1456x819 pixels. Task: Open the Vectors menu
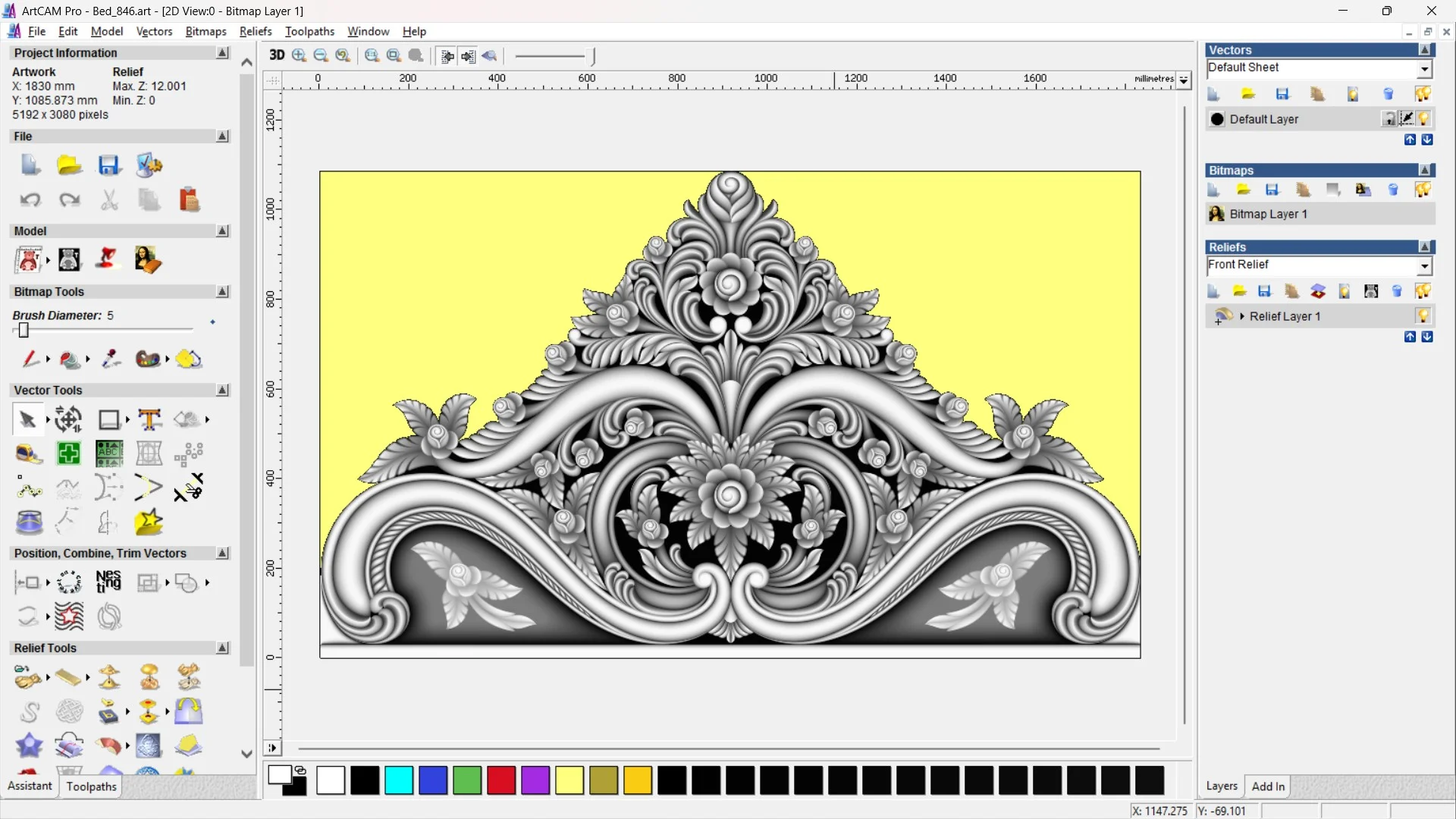154,32
